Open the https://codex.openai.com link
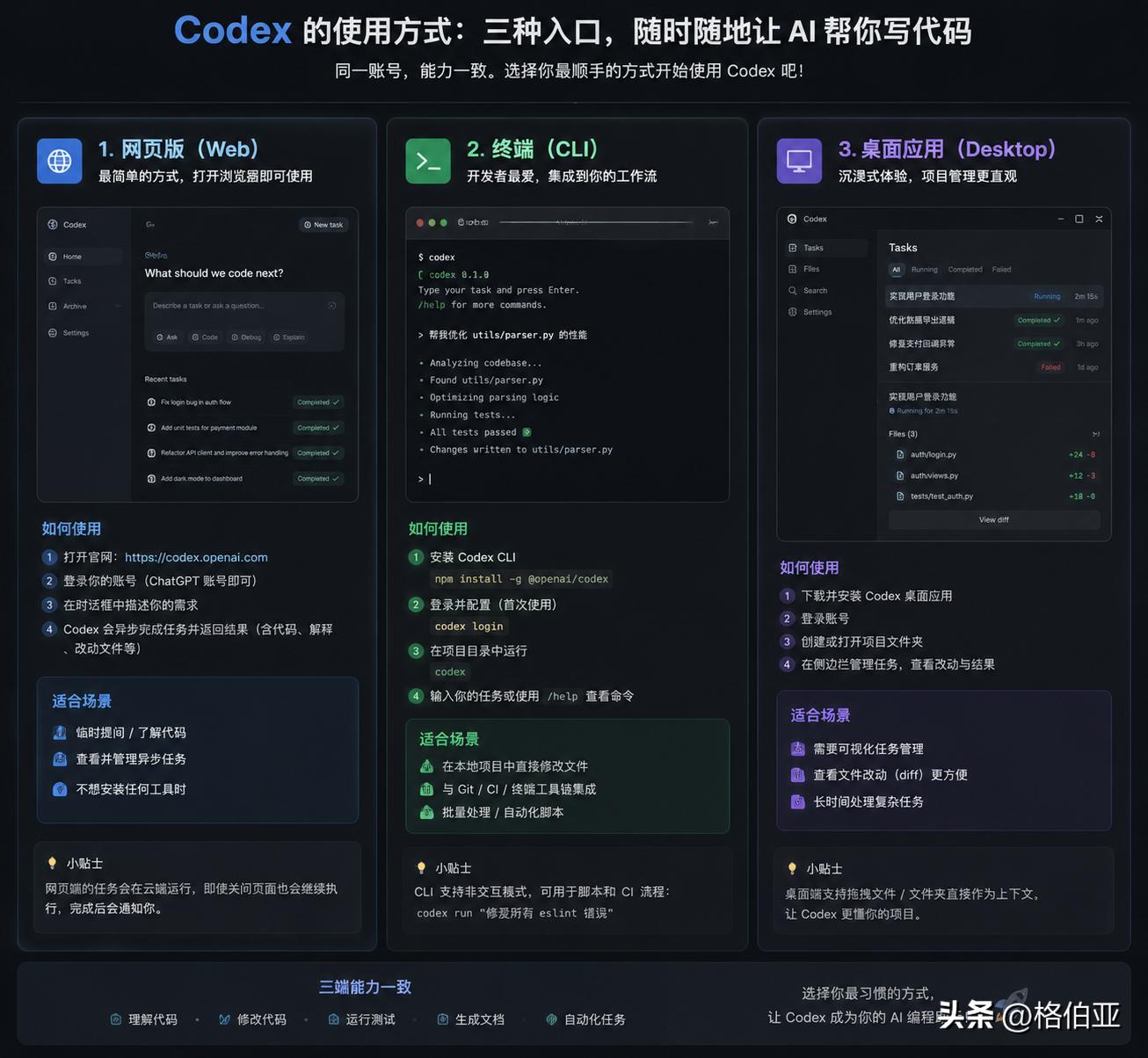Screen dimensions: 1148x1058 coord(196,557)
